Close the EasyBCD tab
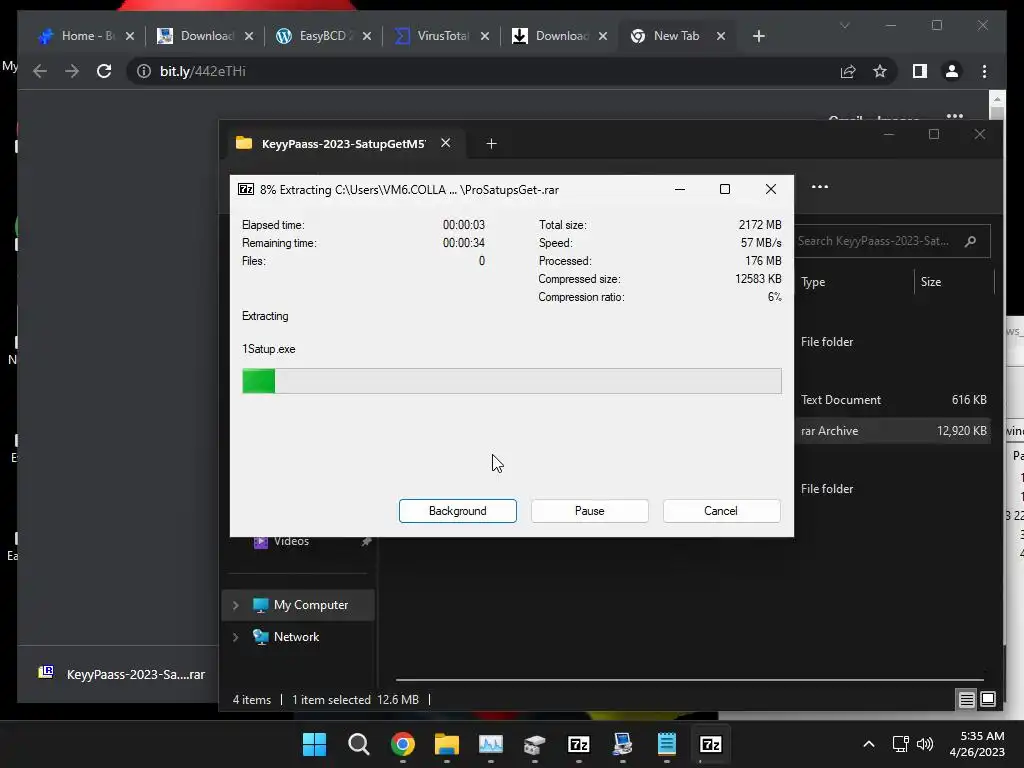Image resolution: width=1024 pixels, height=768 pixels. [367, 36]
